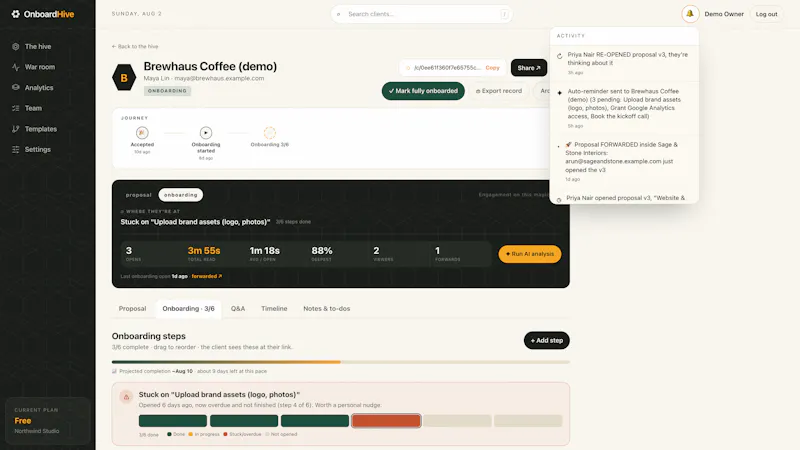Click the Log out button
The image size is (800, 450).
766,14
